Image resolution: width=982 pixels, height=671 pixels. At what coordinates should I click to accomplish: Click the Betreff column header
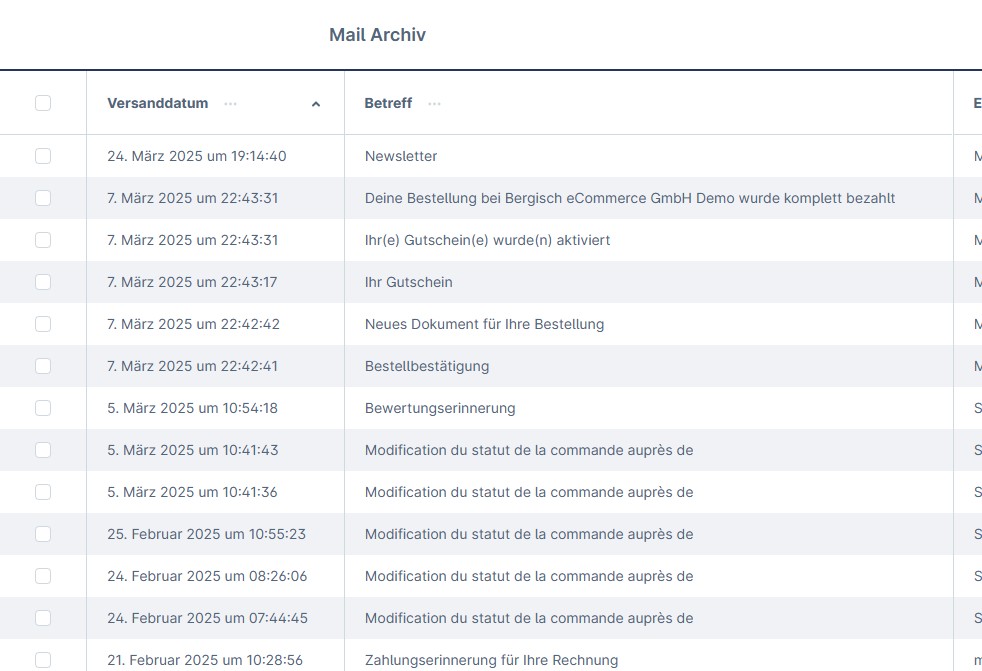(388, 103)
